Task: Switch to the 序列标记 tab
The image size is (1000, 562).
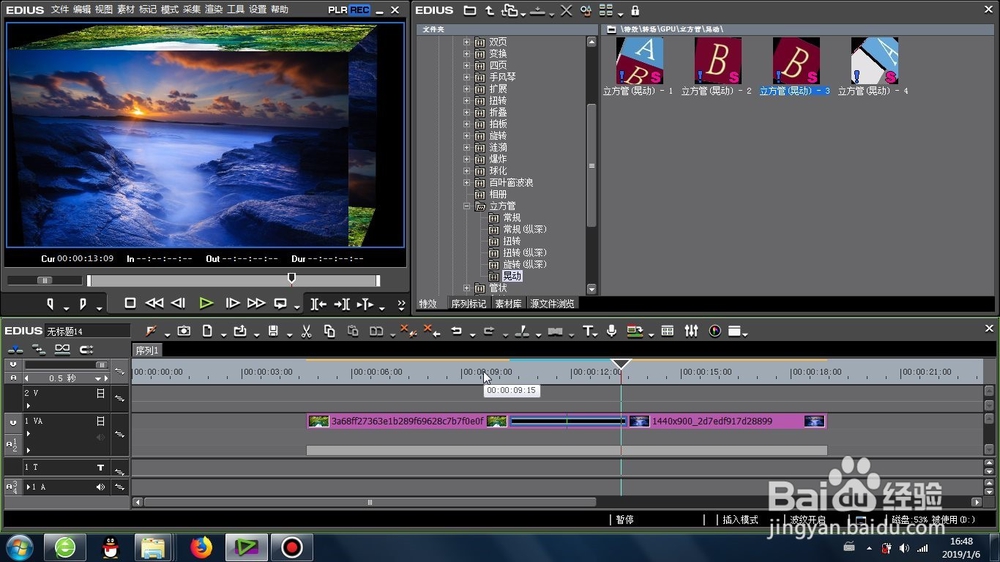Action: click(x=469, y=304)
